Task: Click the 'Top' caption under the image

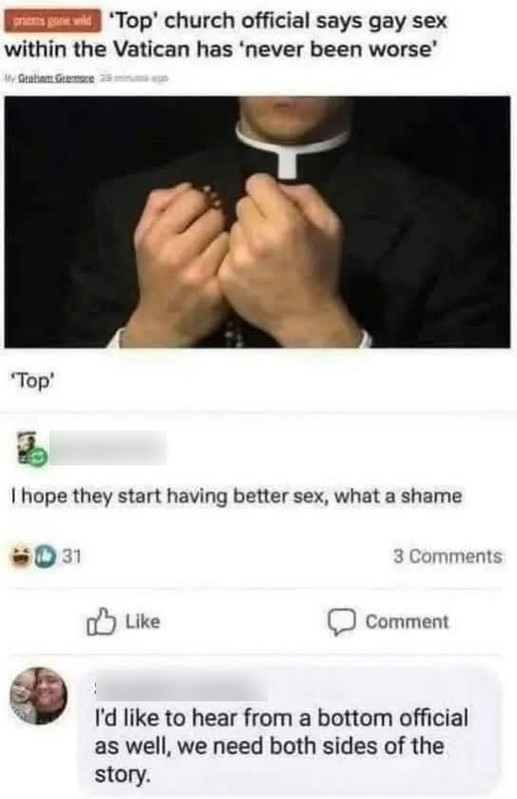Action: coord(33,381)
